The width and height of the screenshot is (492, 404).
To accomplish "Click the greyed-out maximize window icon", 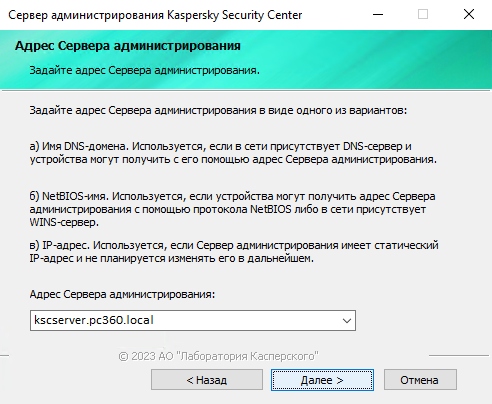I will [423, 14].
